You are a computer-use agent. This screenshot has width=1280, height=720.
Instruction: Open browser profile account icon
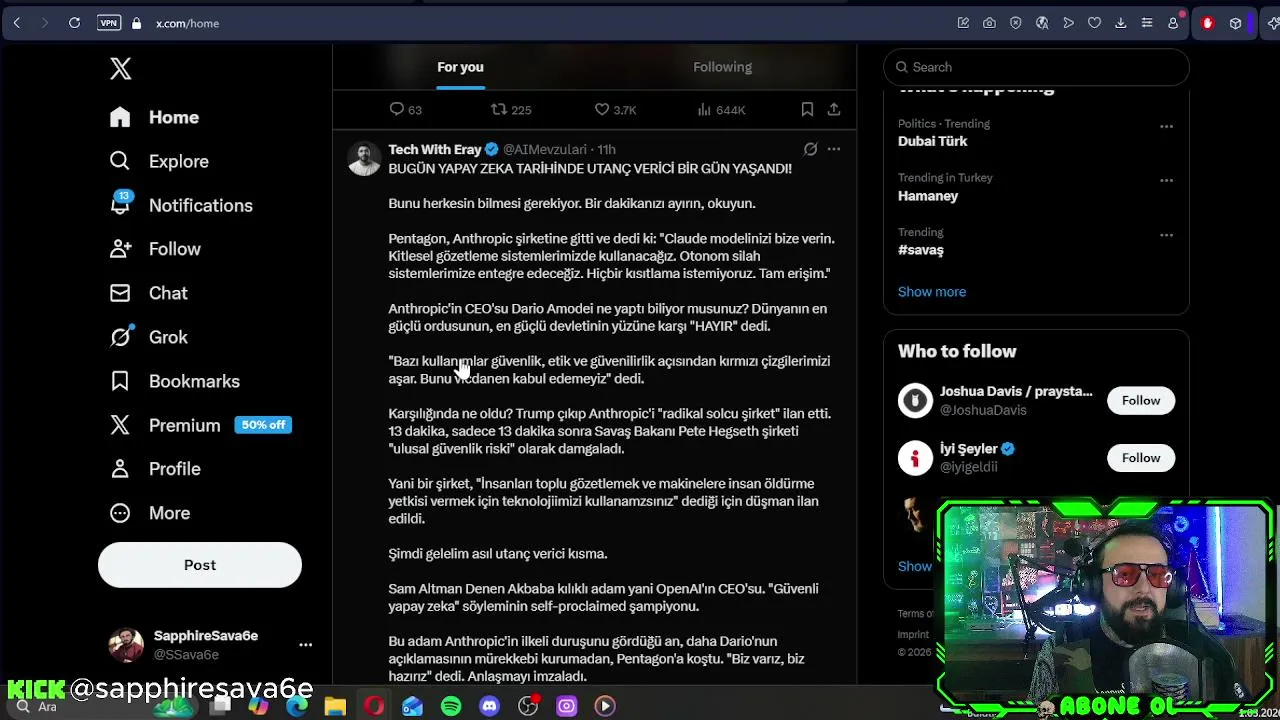pyautogui.click(x=1173, y=23)
